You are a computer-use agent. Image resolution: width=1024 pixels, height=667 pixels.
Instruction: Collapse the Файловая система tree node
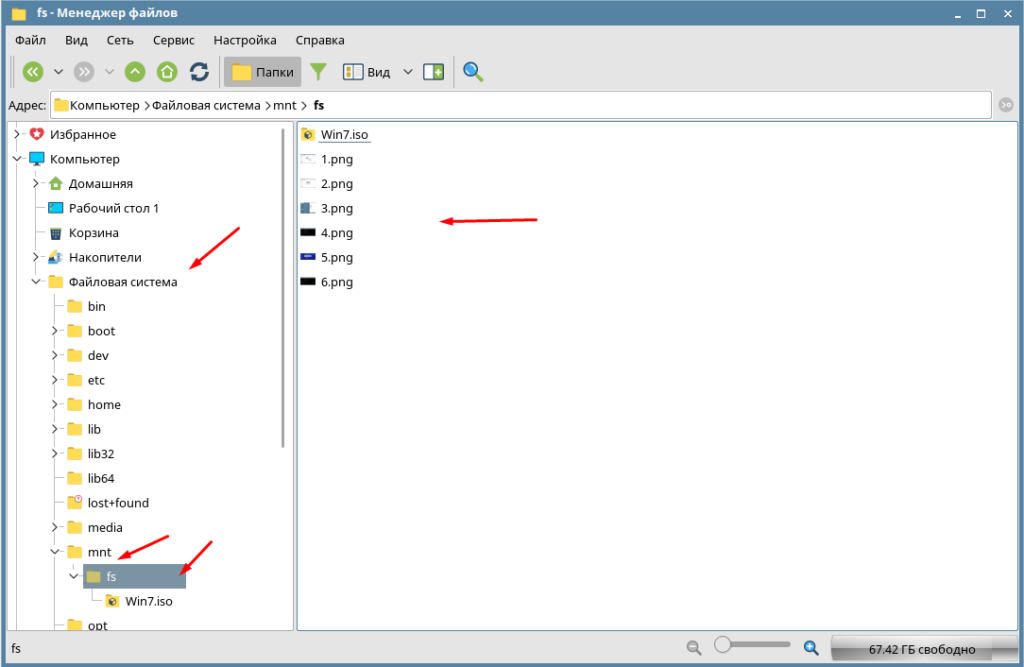[x=36, y=282]
